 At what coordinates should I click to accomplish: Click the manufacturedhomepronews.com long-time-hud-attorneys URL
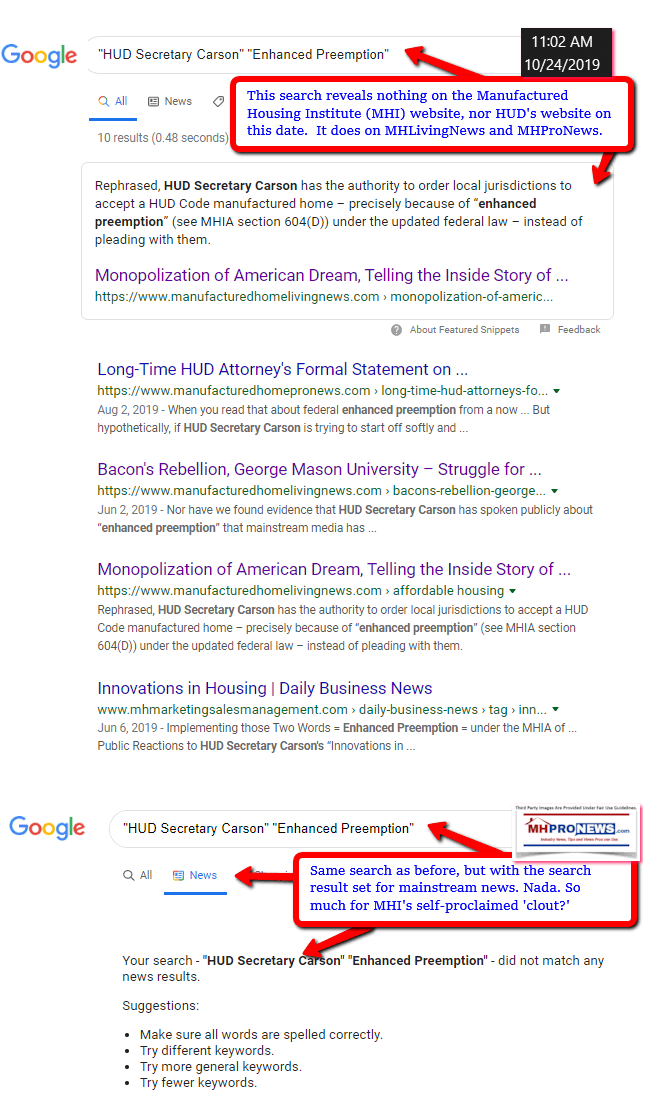tap(323, 391)
